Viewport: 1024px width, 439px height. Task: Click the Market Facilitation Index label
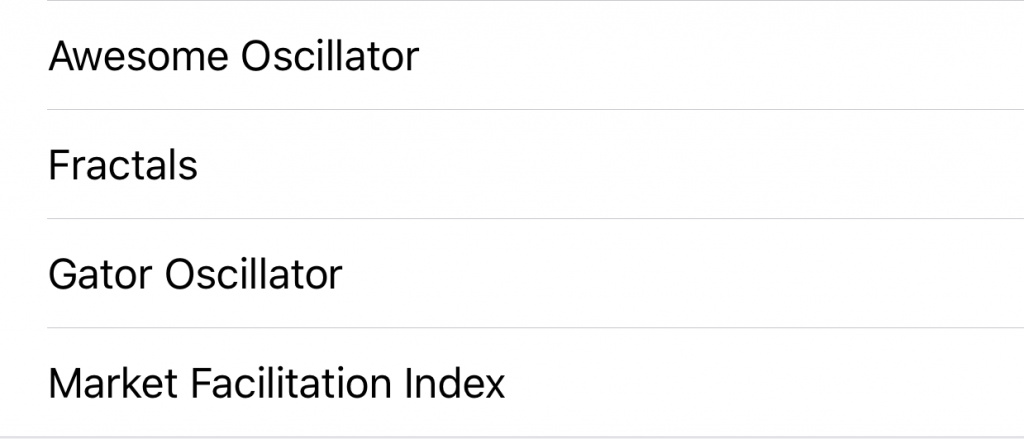277,383
